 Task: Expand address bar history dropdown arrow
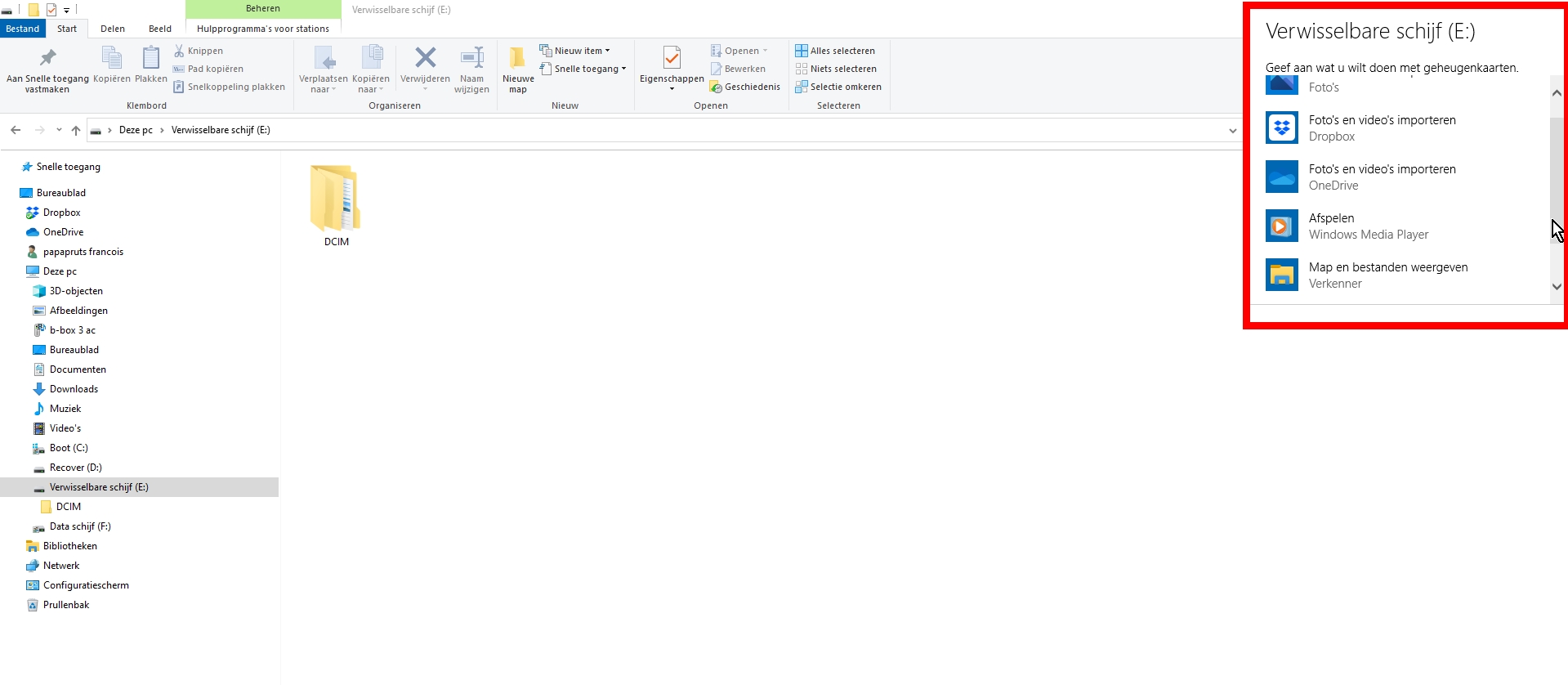point(1232,131)
